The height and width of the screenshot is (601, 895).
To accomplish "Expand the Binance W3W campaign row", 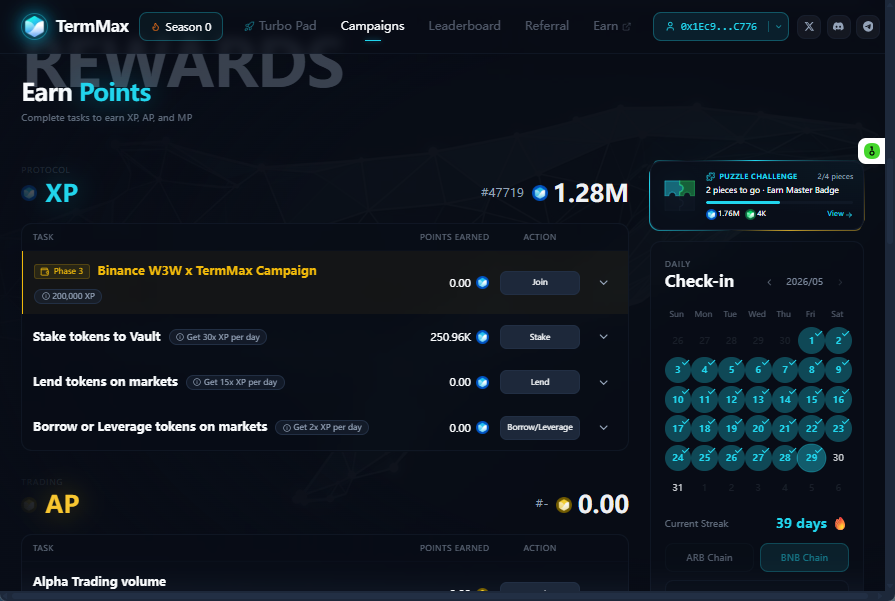I will click(x=603, y=283).
